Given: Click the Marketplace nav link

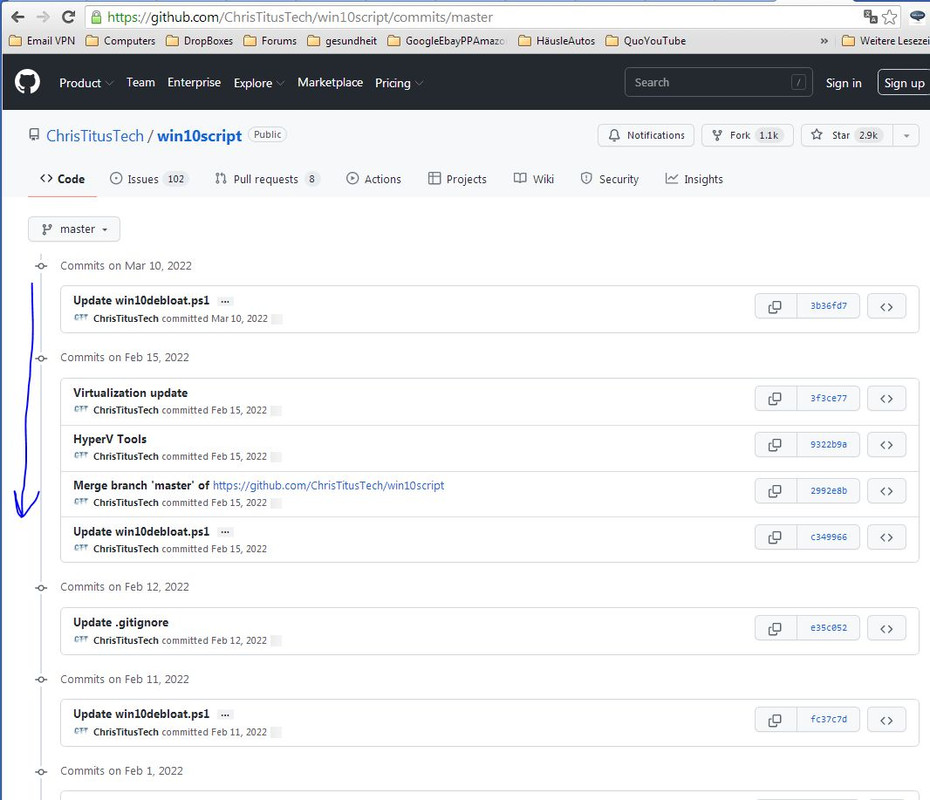Looking at the screenshot, I should (330, 82).
